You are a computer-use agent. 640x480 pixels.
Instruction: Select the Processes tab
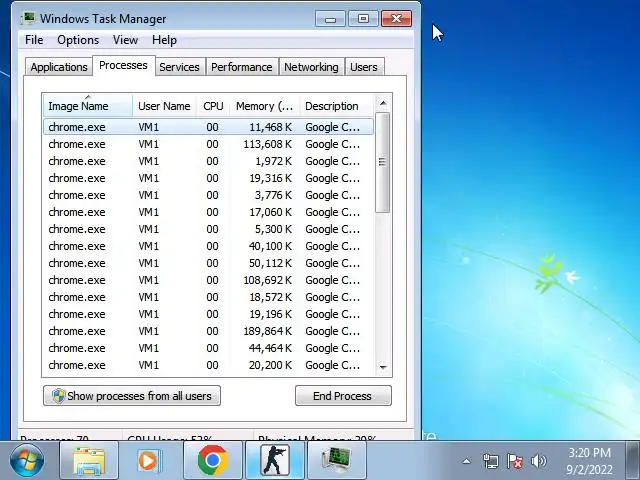pos(123,65)
